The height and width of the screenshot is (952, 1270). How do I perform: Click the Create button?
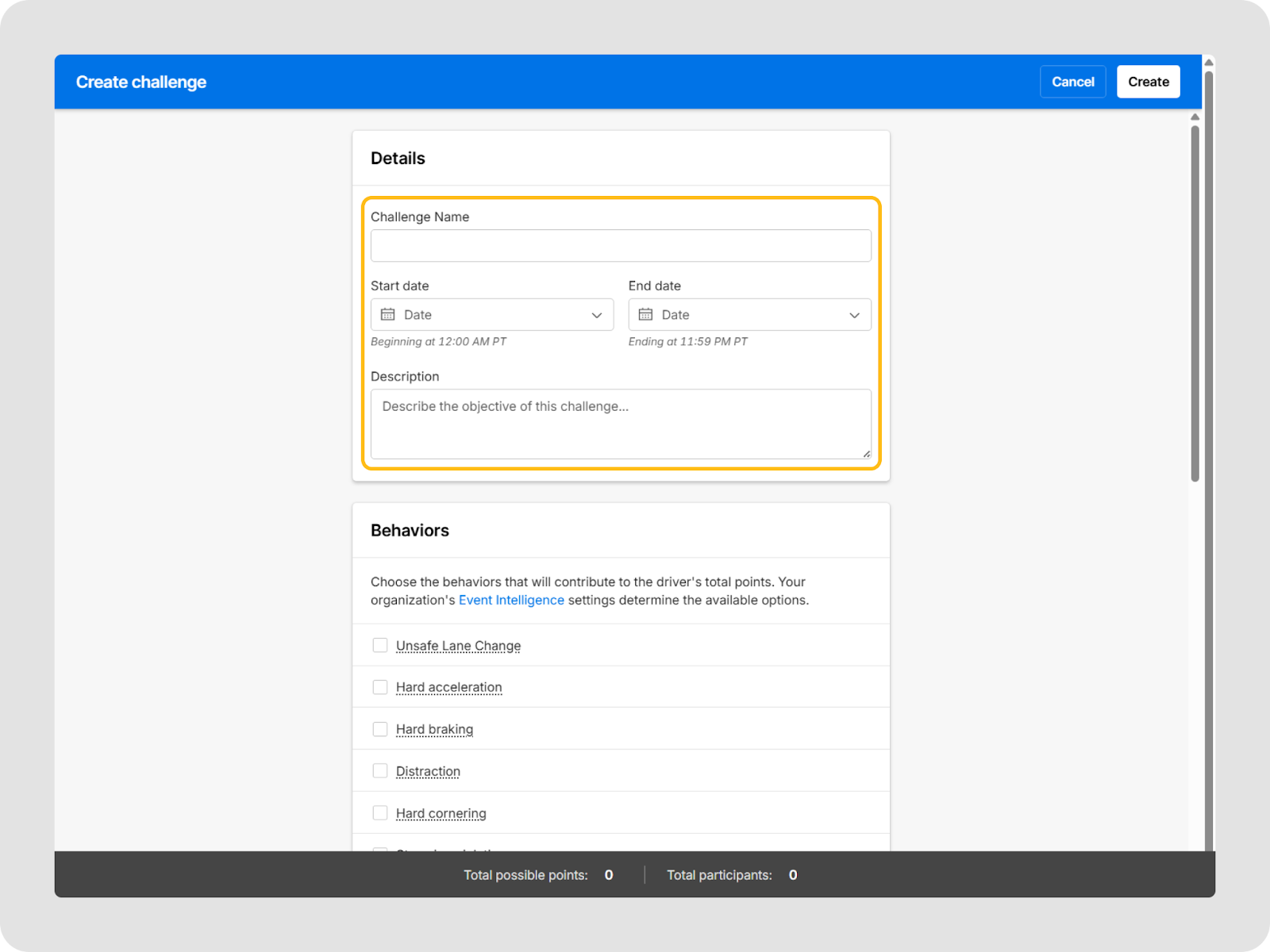[x=1148, y=82]
